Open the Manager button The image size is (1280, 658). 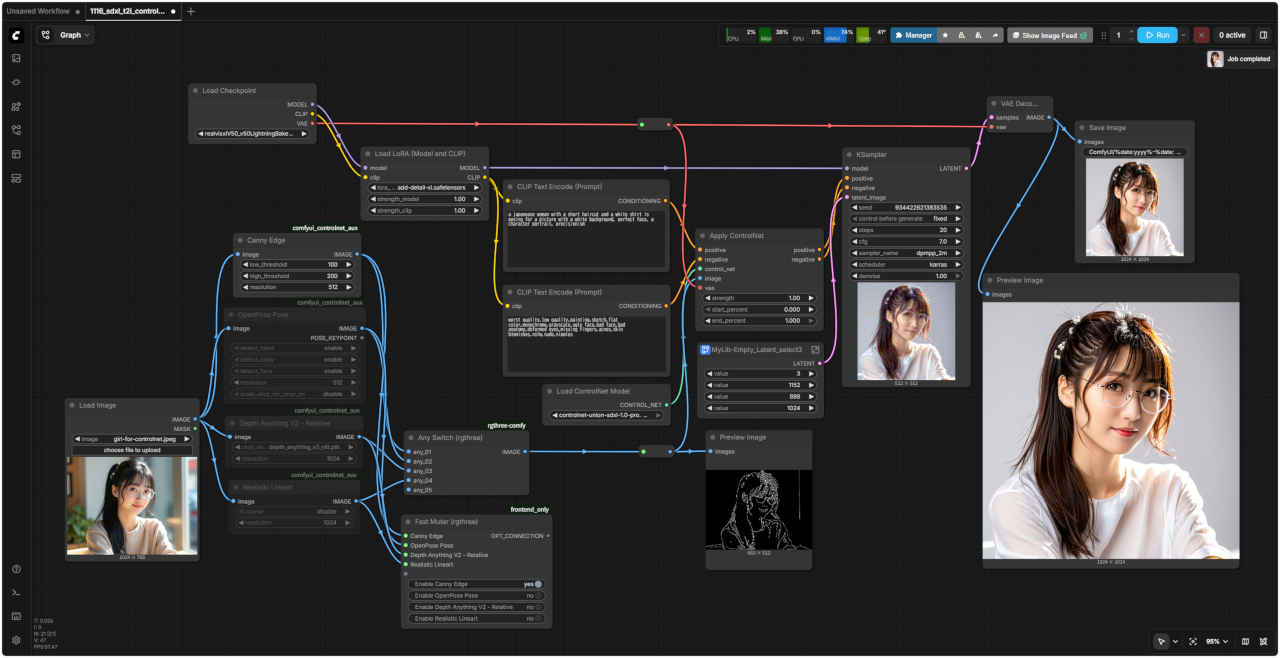tap(913, 35)
